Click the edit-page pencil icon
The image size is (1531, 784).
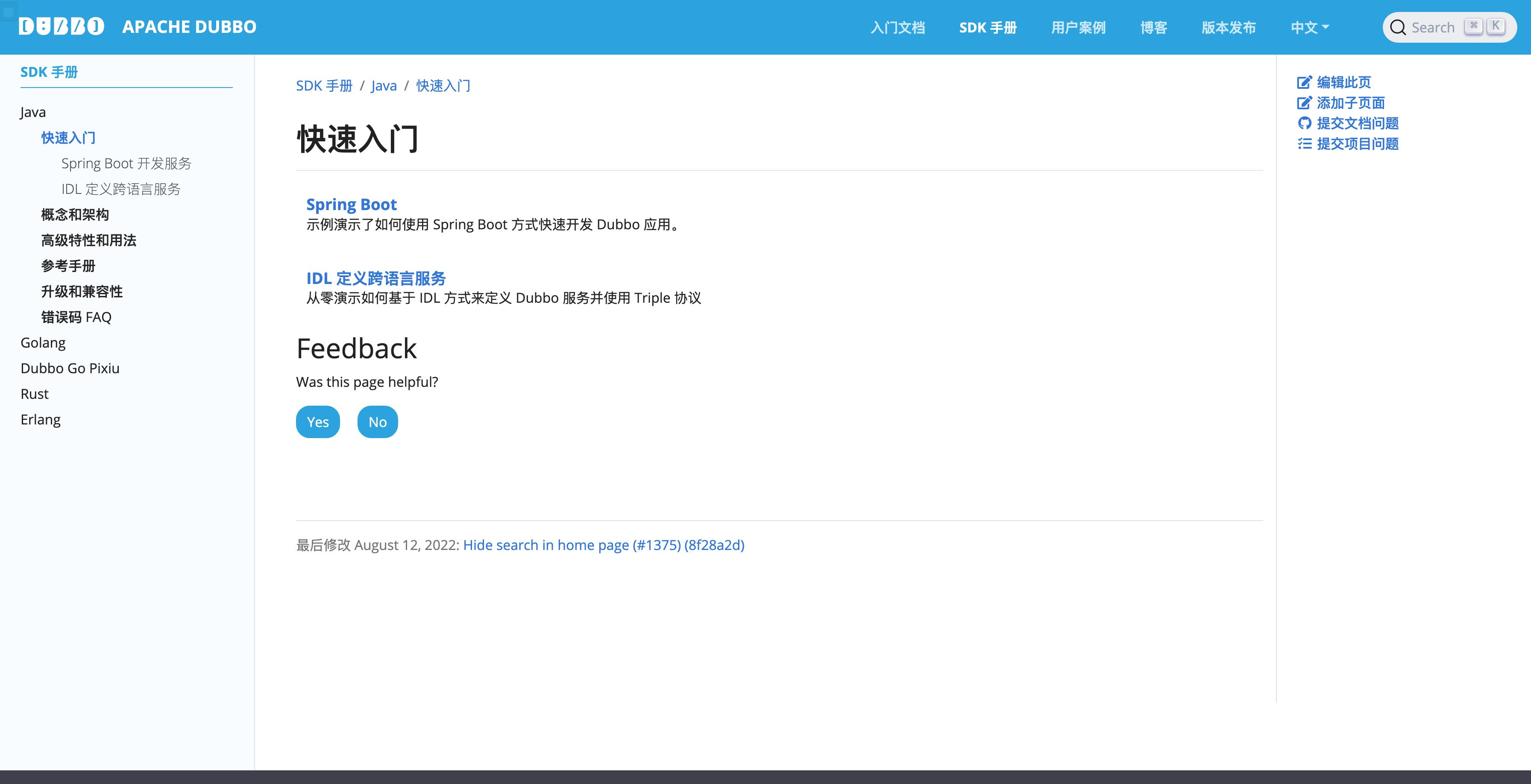click(x=1304, y=82)
